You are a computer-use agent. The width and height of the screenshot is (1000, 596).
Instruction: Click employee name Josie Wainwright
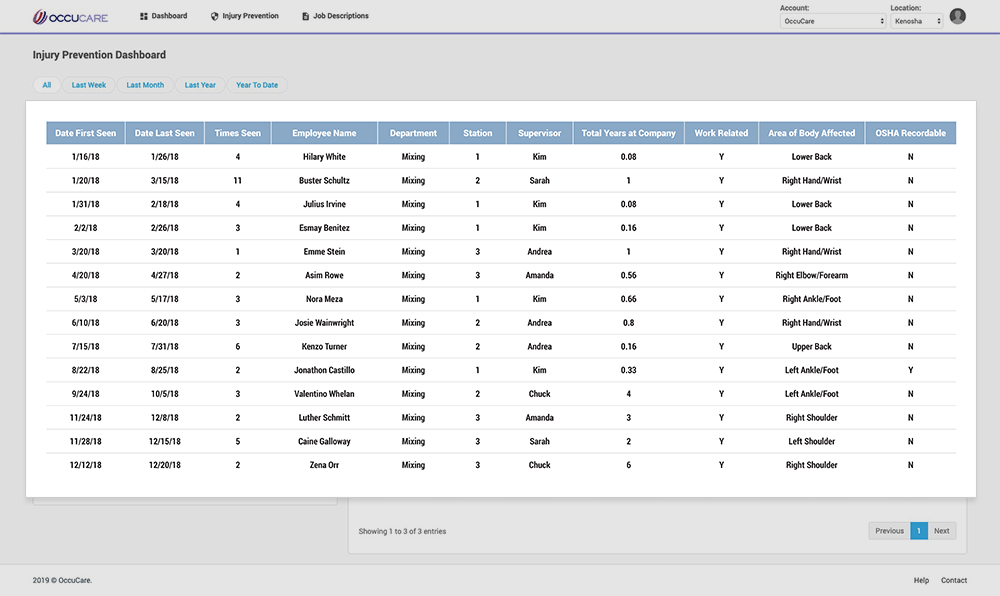pyautogui.click(x=324, y=323)
